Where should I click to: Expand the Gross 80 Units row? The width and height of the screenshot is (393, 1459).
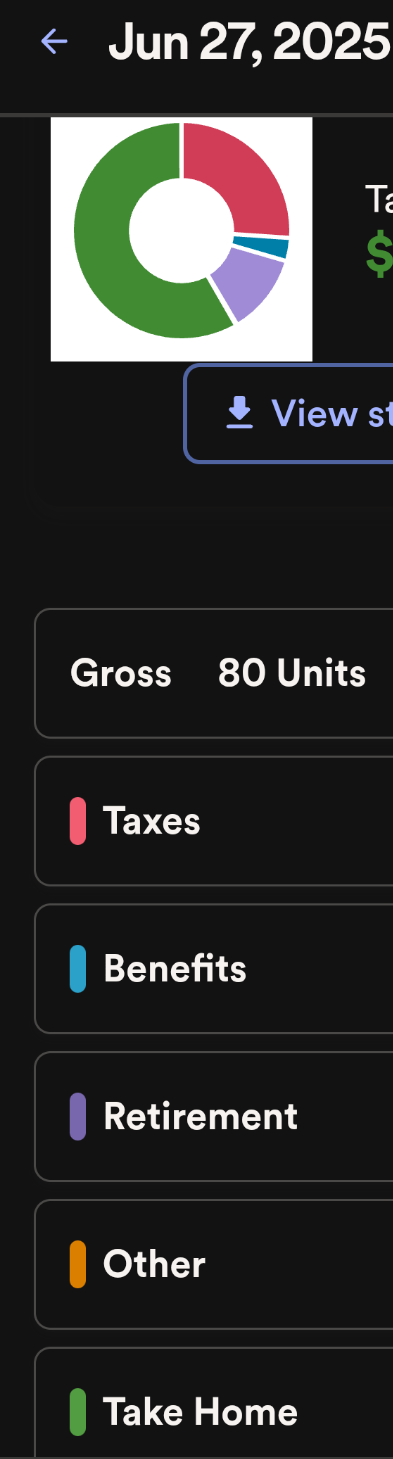tap(214, 673)
